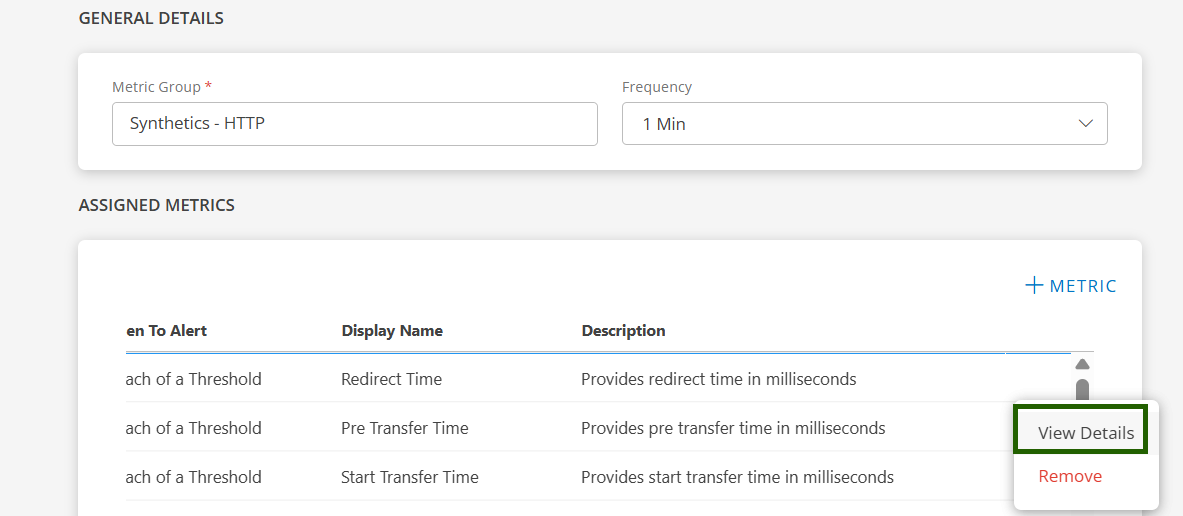1183x516 pixels.
Task: Select the Start Transfer Time display name cell
Action: (409, 477)
